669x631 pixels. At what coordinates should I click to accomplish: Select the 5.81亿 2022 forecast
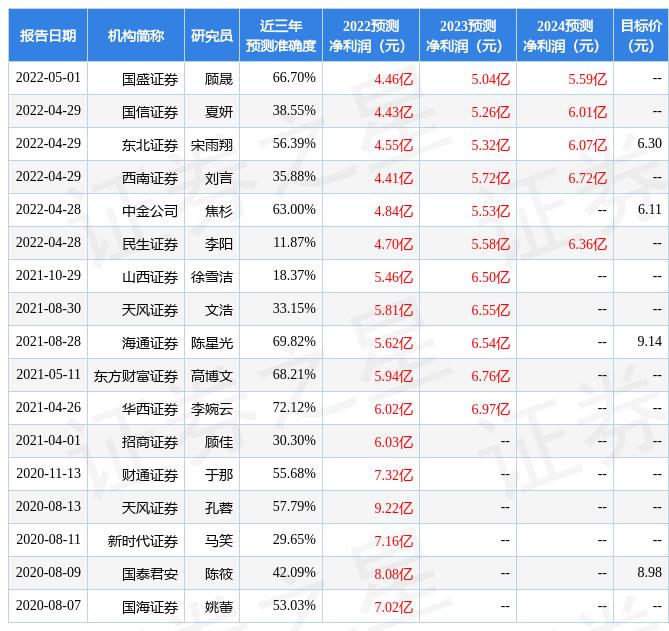[x=393, y=310]
